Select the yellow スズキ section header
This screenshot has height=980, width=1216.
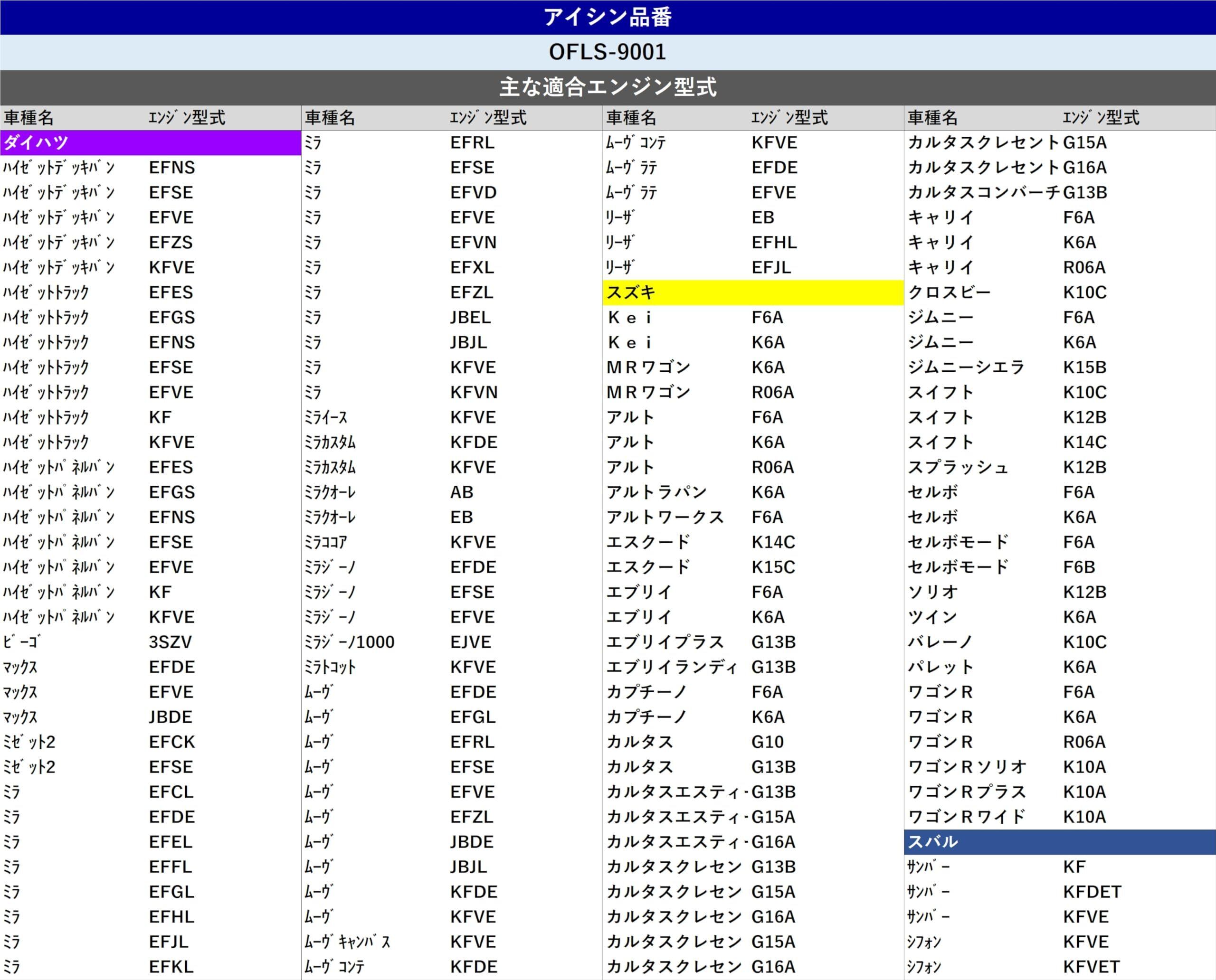pos(752,292)
